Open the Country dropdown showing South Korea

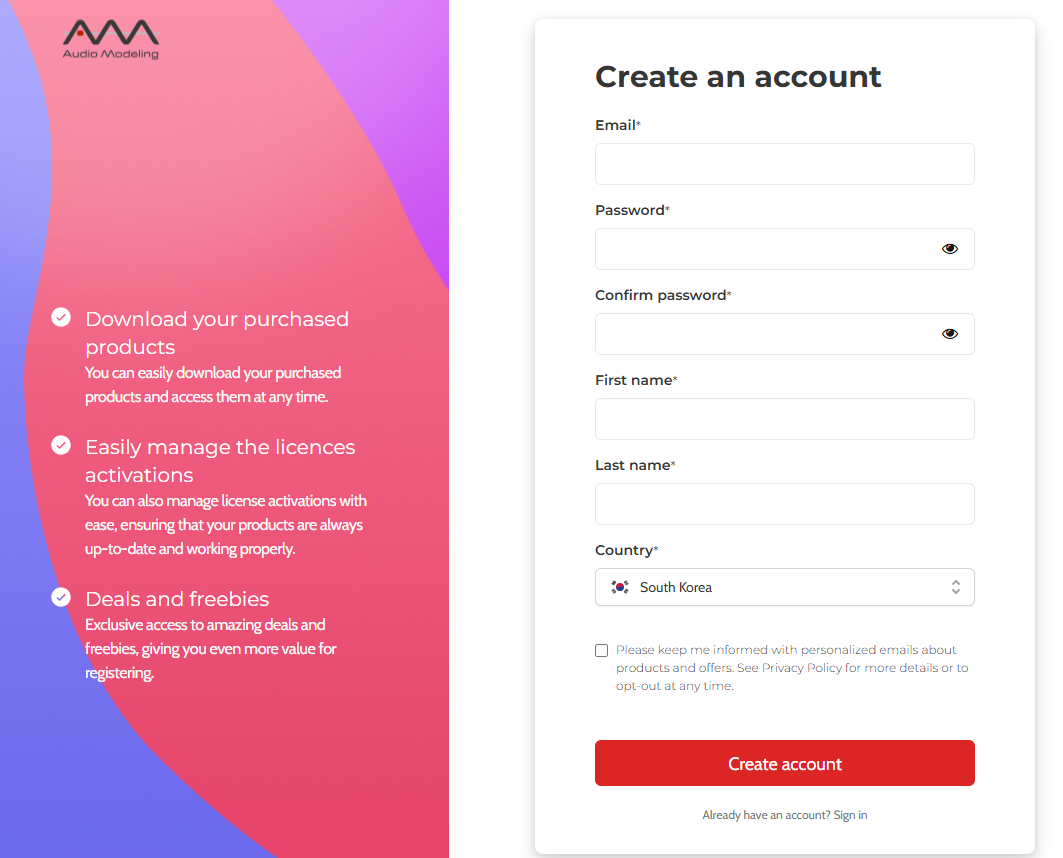[784, 587]
